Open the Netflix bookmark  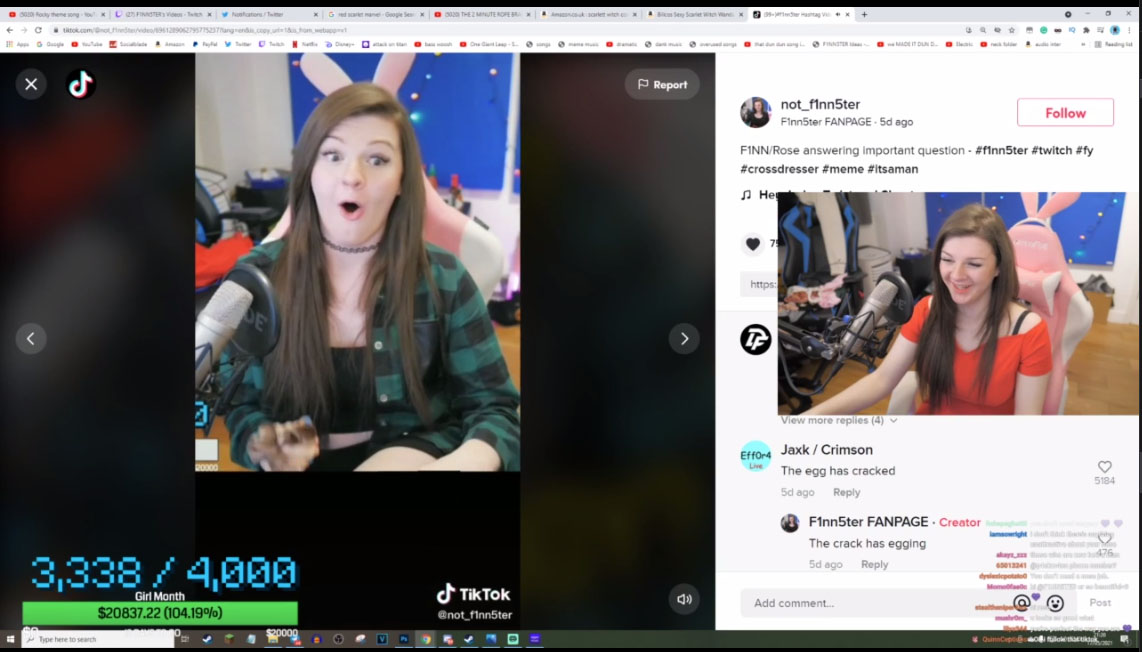coord(304,44)
